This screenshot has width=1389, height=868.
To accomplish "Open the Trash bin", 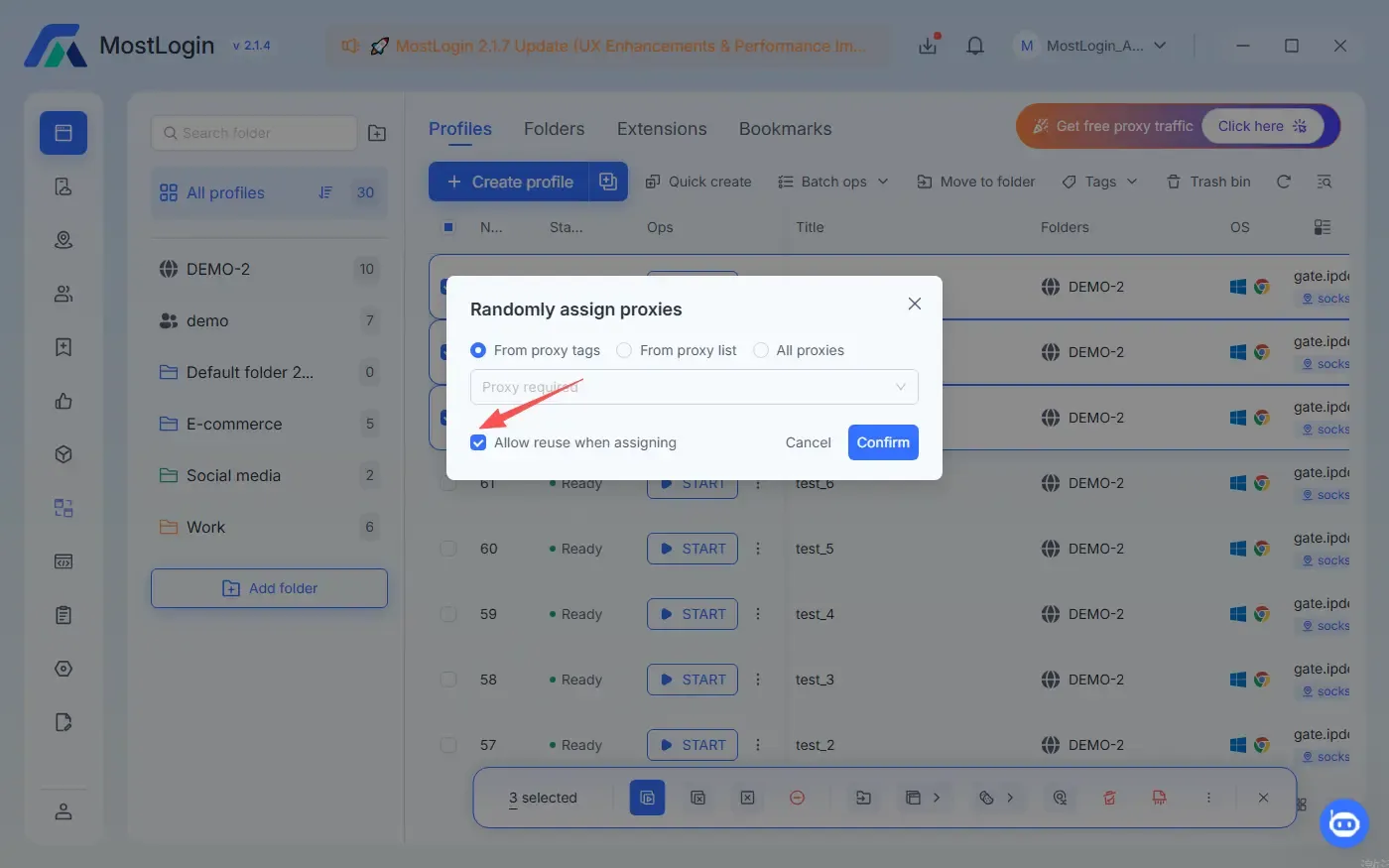I will (1208, 182).
